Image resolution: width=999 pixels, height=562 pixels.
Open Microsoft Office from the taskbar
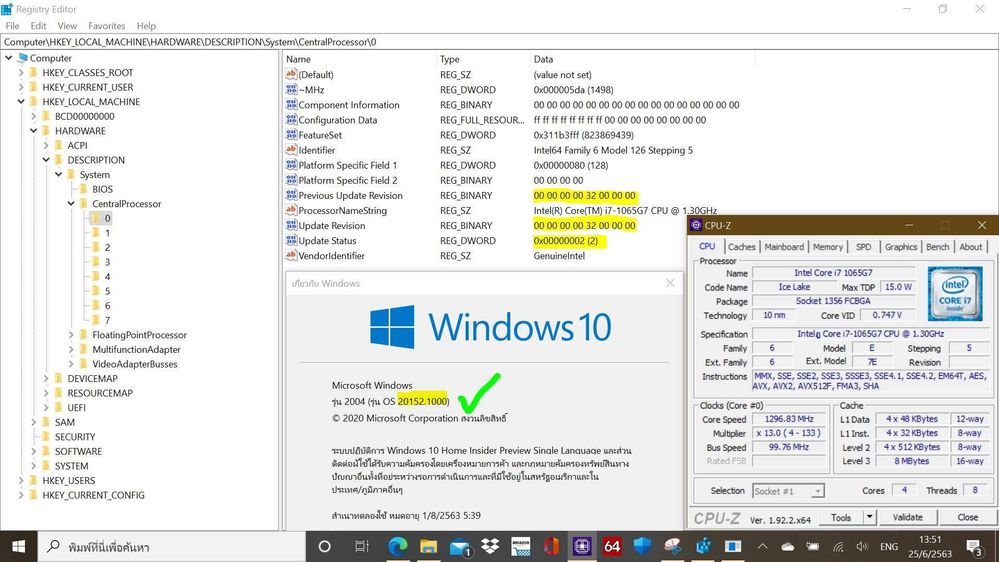[551, 546]
